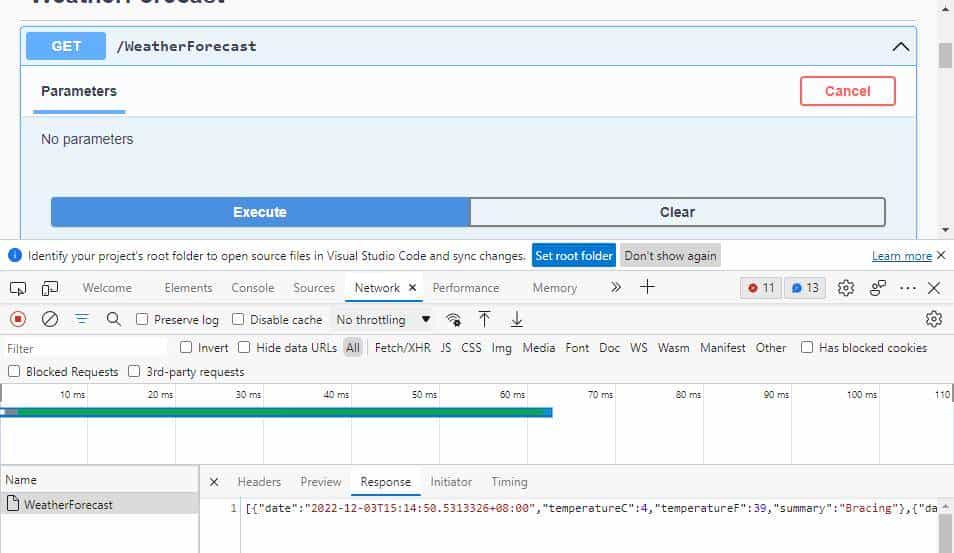Switch to request Preview tab

coord(321,482)
